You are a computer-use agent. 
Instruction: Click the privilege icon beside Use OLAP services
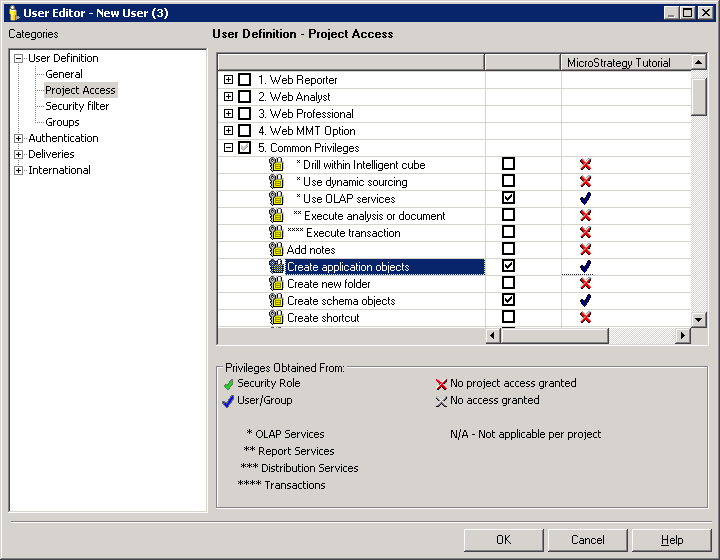coord(276,199)
